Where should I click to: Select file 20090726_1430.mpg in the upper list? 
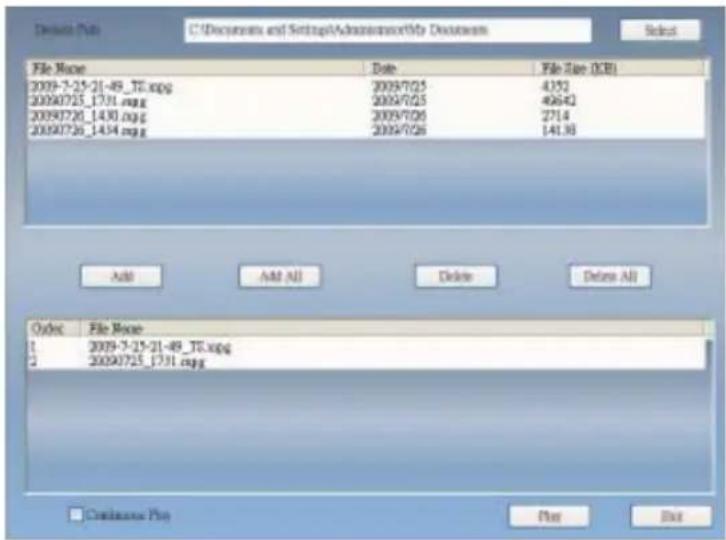(366, 116)
